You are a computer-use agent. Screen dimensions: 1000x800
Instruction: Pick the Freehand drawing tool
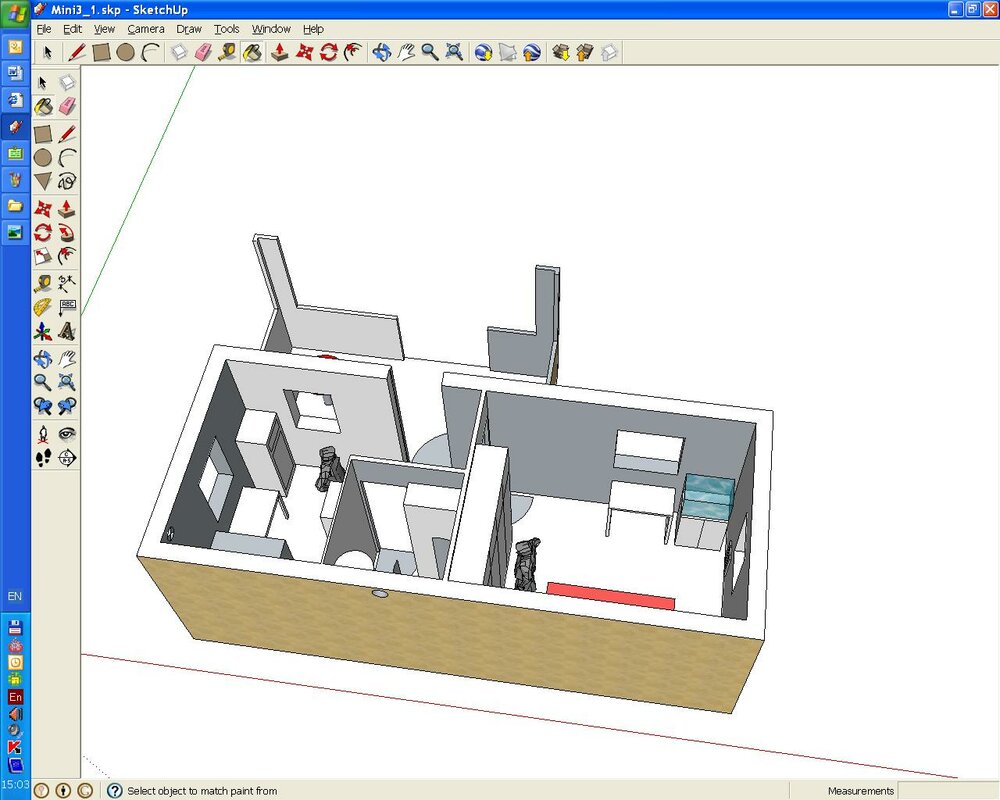(67, 181)
